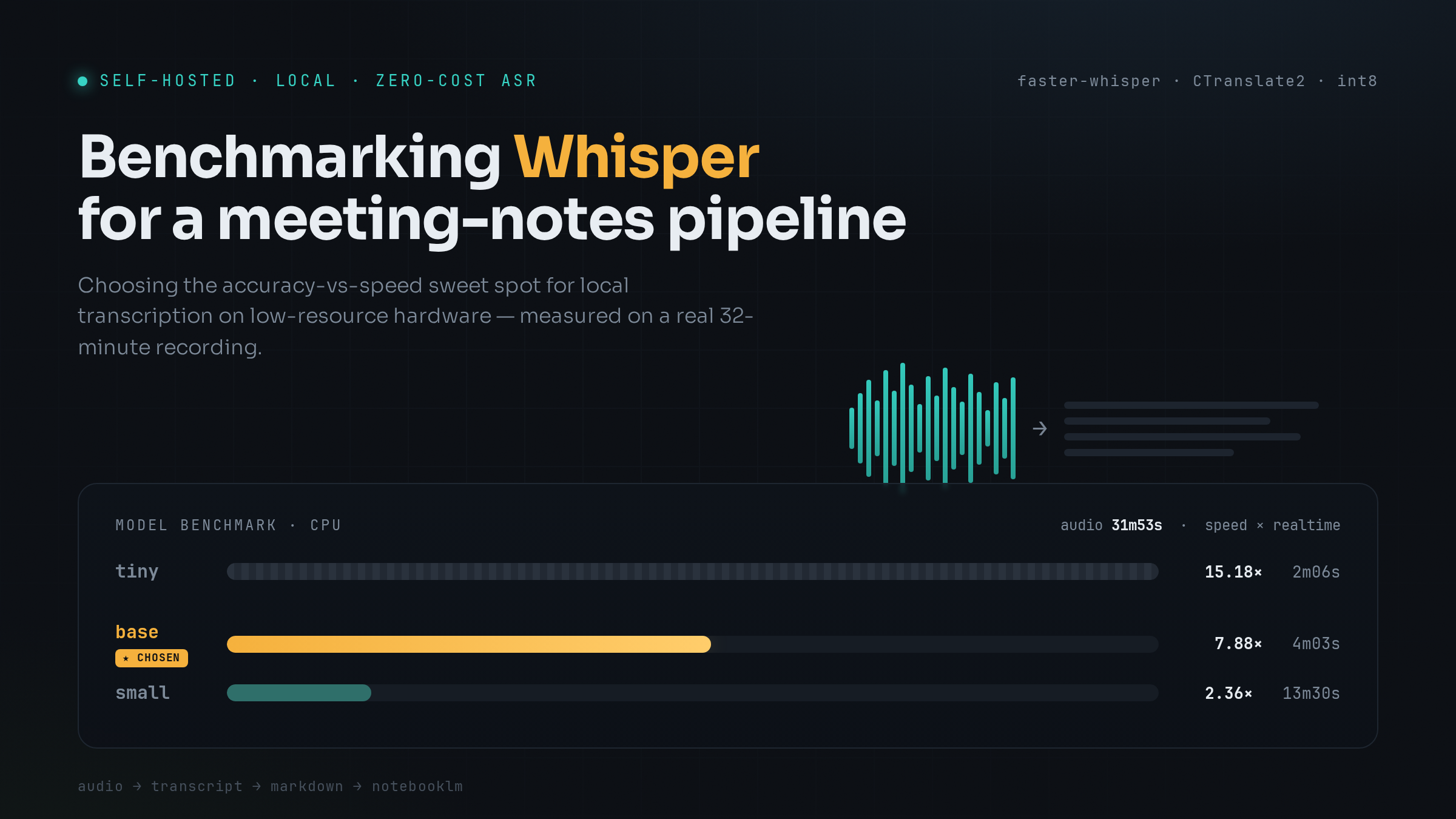Click the teal audio waveform graphic

932,423
